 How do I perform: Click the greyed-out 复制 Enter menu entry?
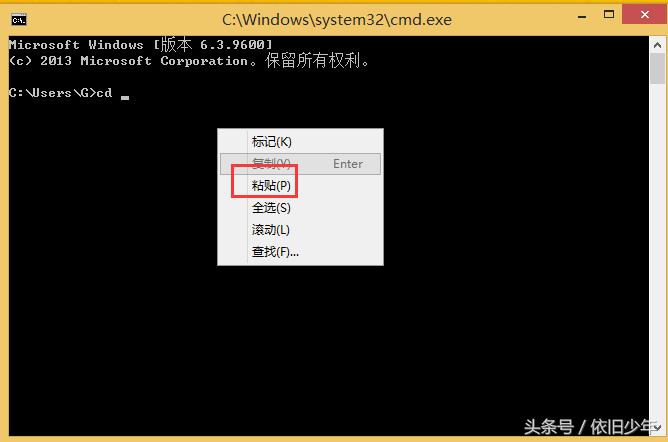click(300, 164)
